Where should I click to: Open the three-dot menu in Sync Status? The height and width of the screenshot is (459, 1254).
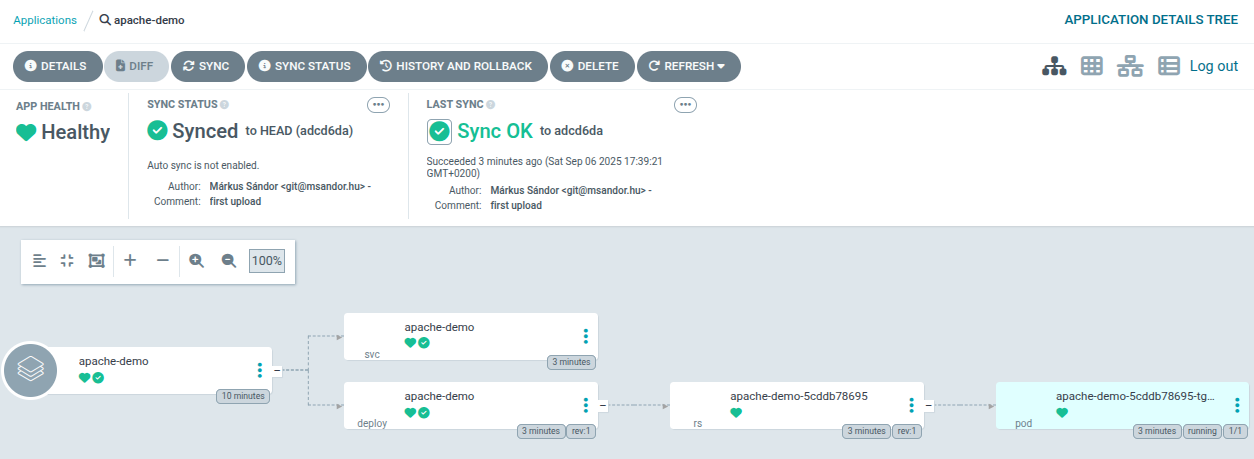click(379, 105)
